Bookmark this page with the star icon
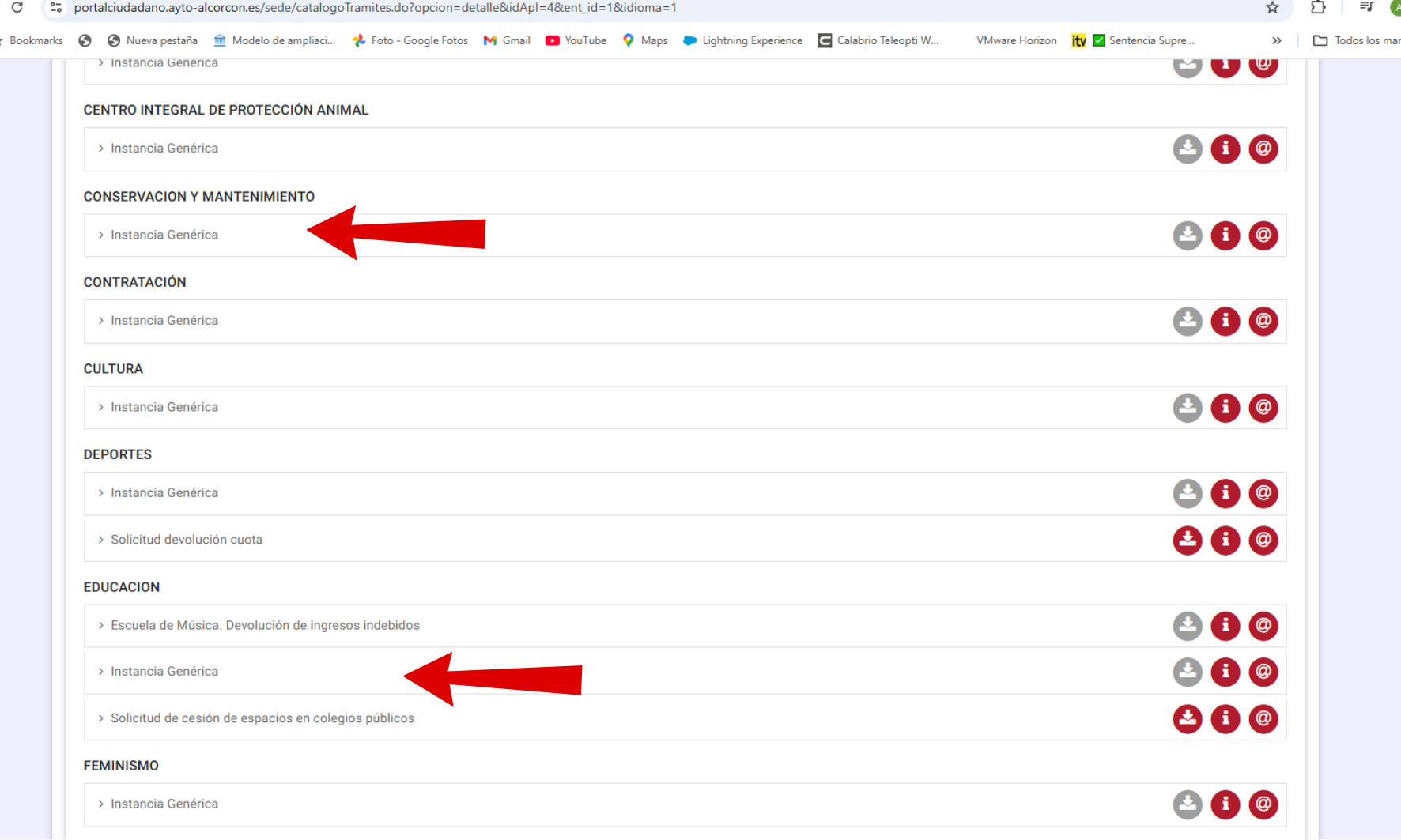 tap(1272, 8)
